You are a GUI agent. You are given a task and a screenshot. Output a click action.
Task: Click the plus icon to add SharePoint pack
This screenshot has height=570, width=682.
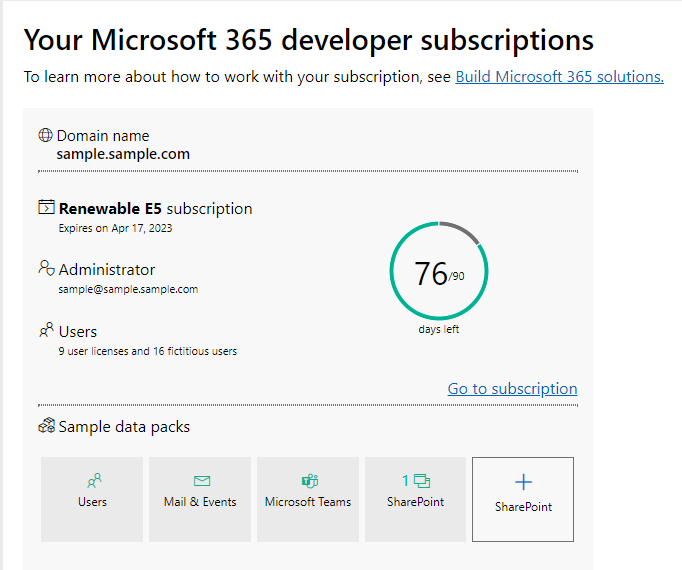523,482
